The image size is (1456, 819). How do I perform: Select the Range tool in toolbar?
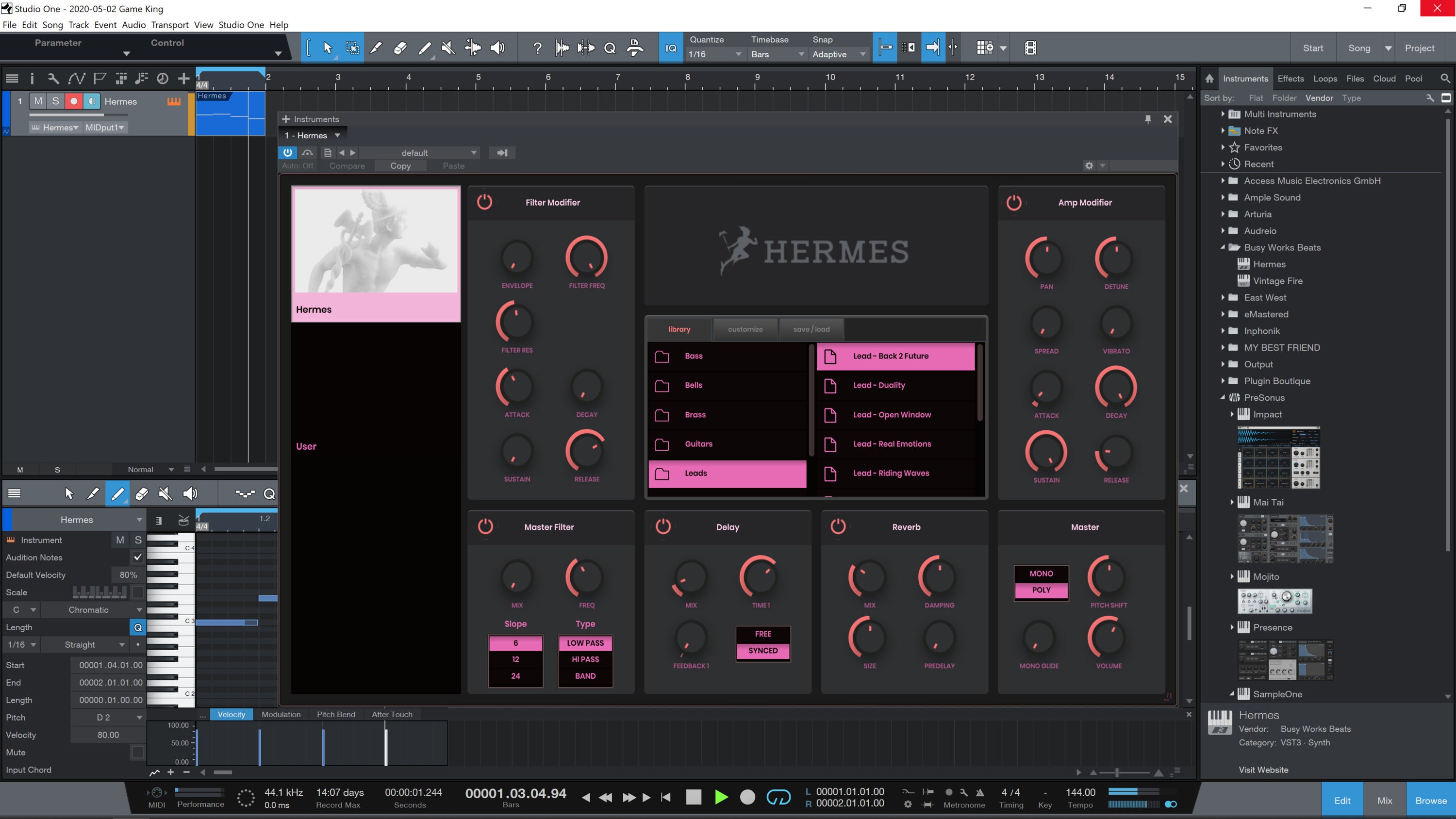352,48
